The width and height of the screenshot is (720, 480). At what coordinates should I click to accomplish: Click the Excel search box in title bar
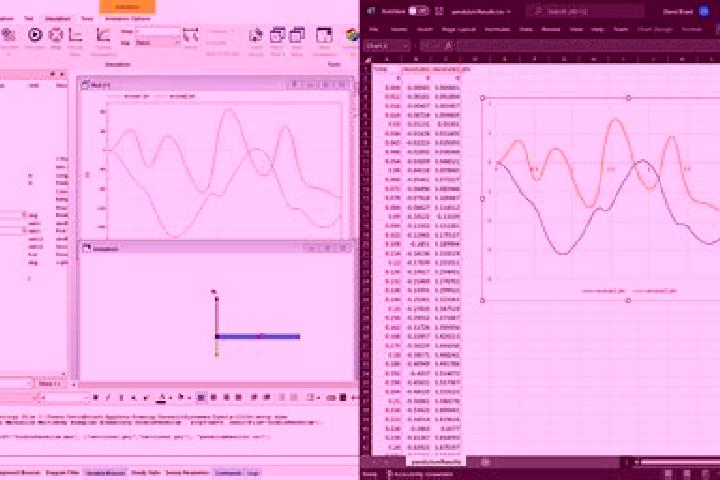(585, 11)
